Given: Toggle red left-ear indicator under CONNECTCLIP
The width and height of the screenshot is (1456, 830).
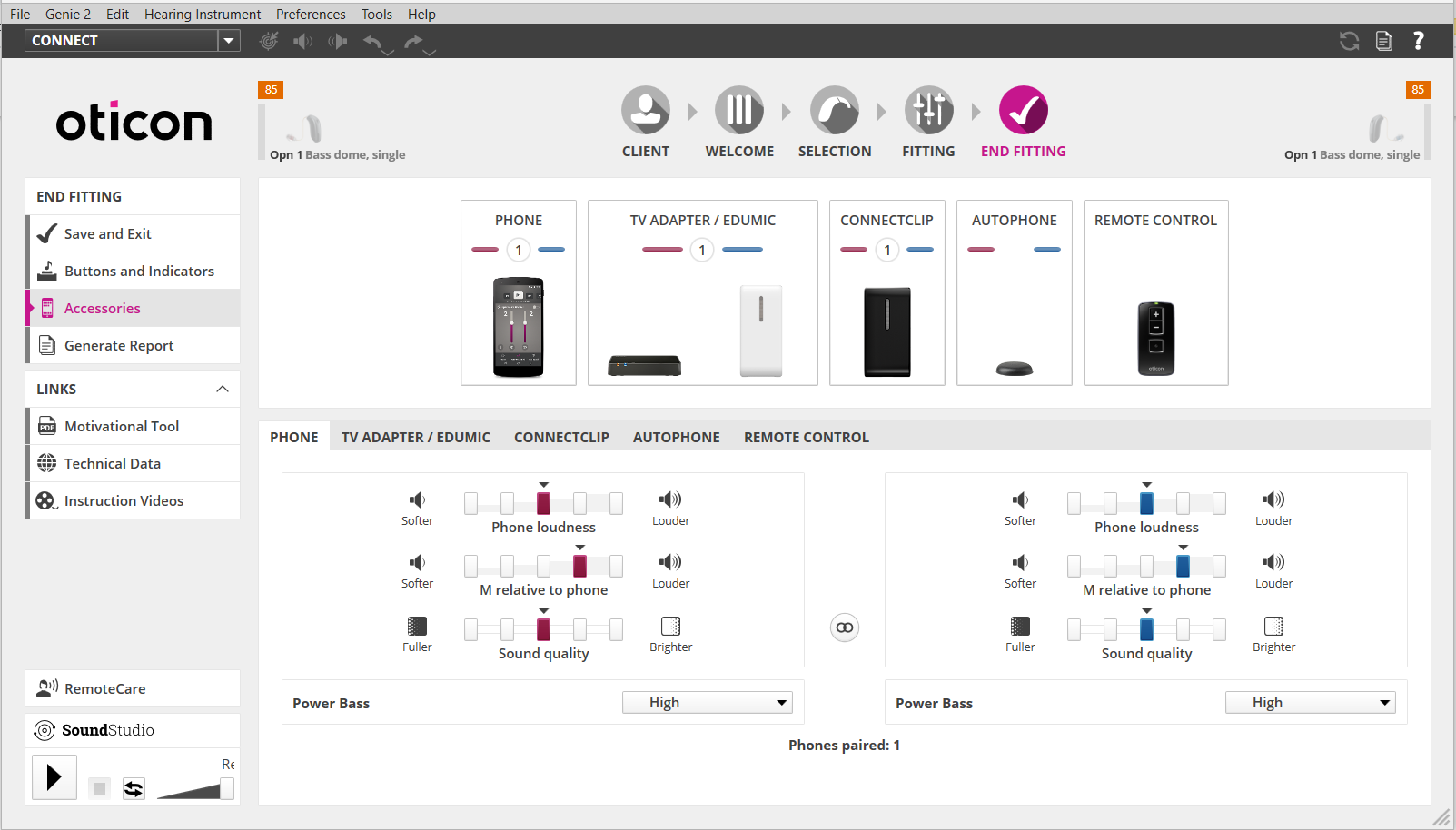Looking at the screenshot, I should 854,249.
